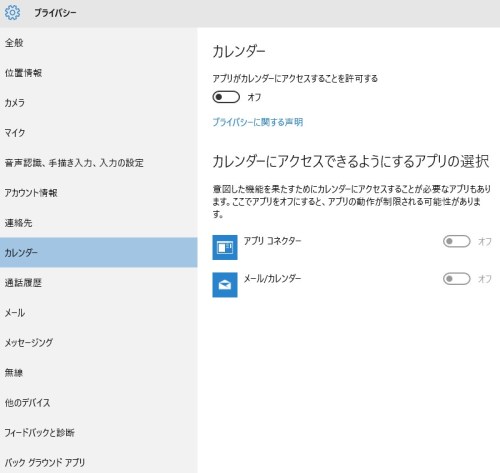Screen dimensions: 500x473
Task: Select アカウント情報 in the sidebar
Action: coord(99,193)
